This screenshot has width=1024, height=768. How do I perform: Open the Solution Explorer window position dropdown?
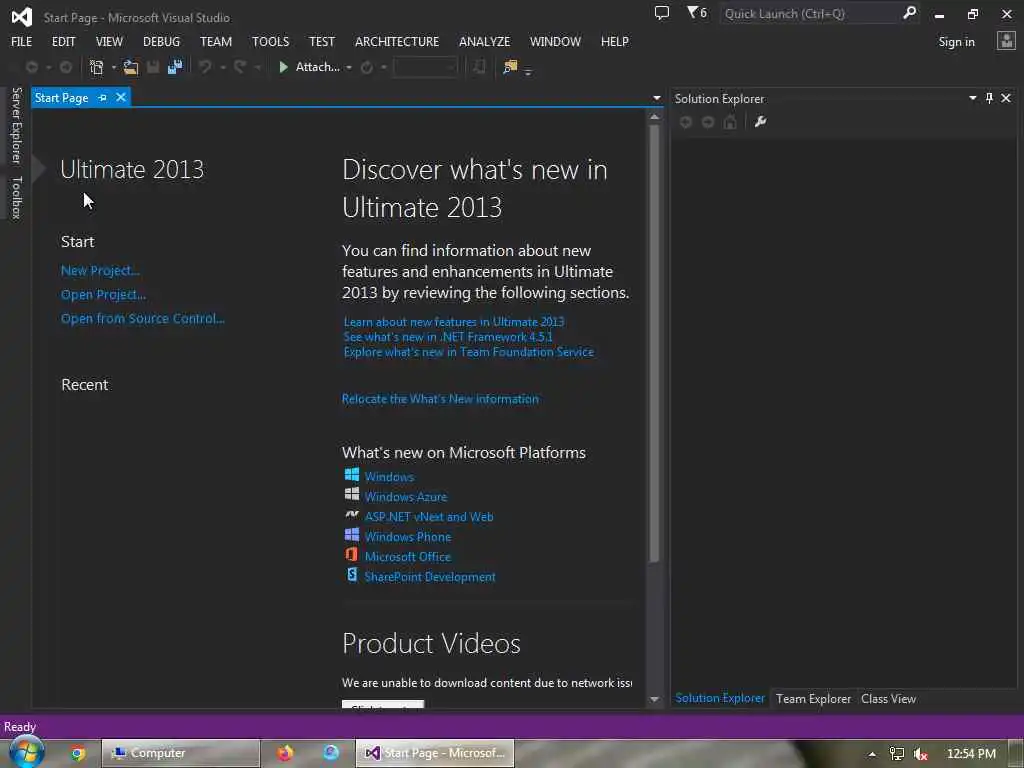972,98
